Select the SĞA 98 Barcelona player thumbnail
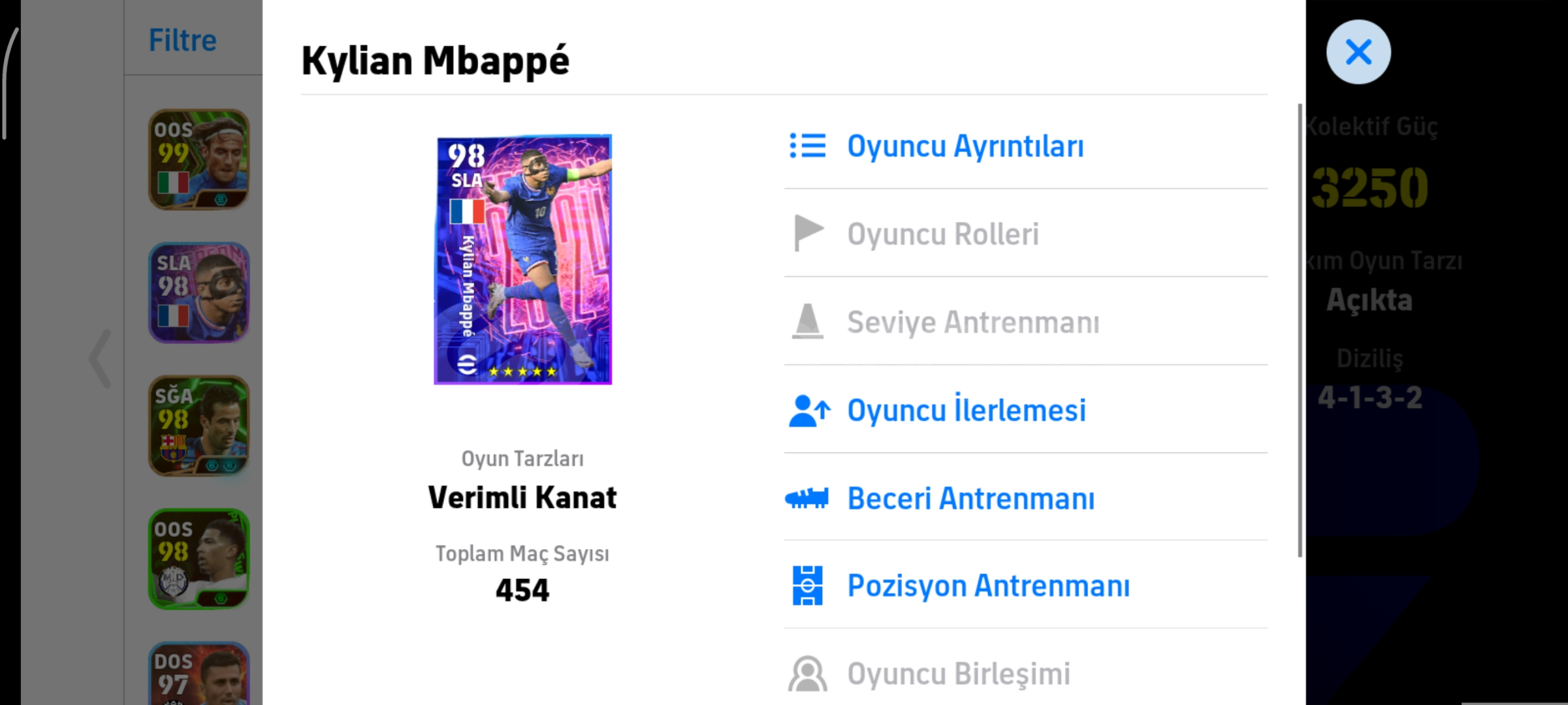 click(x=199, y=426)
